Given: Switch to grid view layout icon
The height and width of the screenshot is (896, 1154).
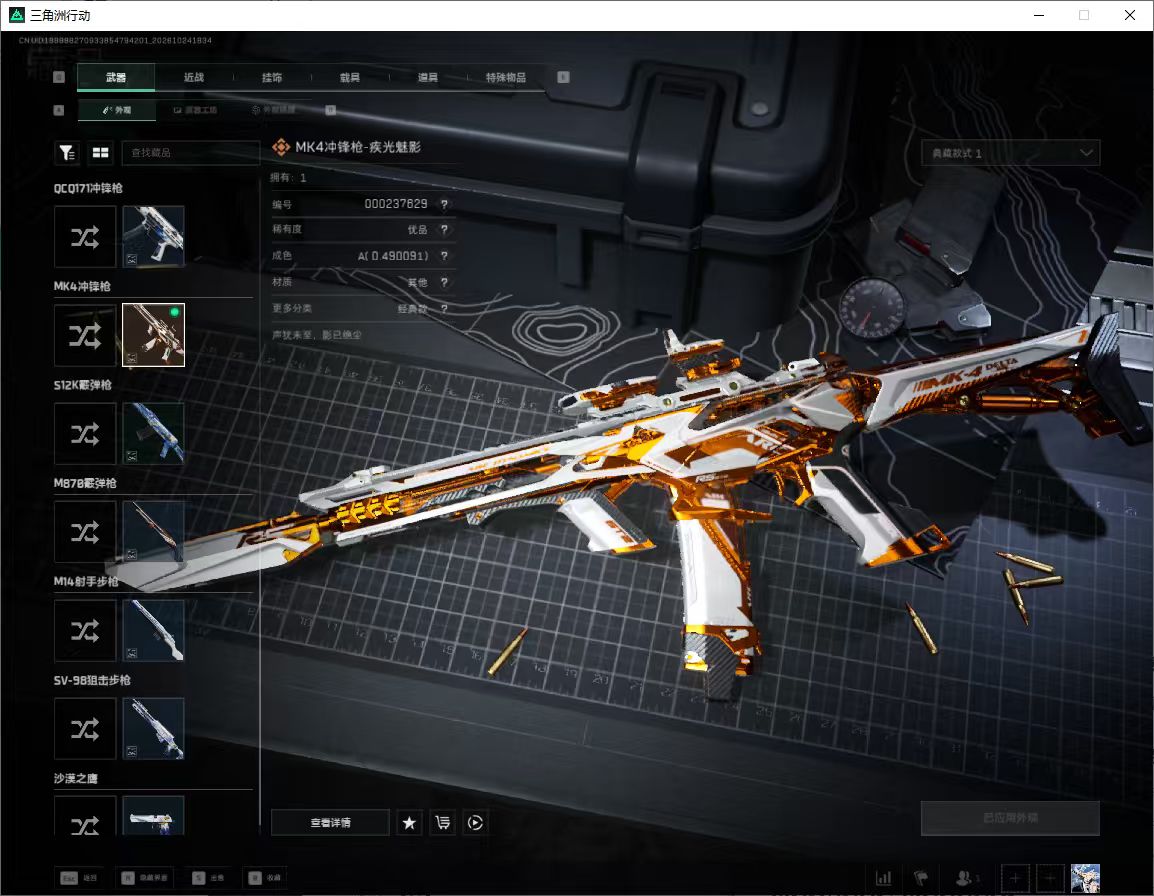Looking at the screenshot, I should point(100,152).
